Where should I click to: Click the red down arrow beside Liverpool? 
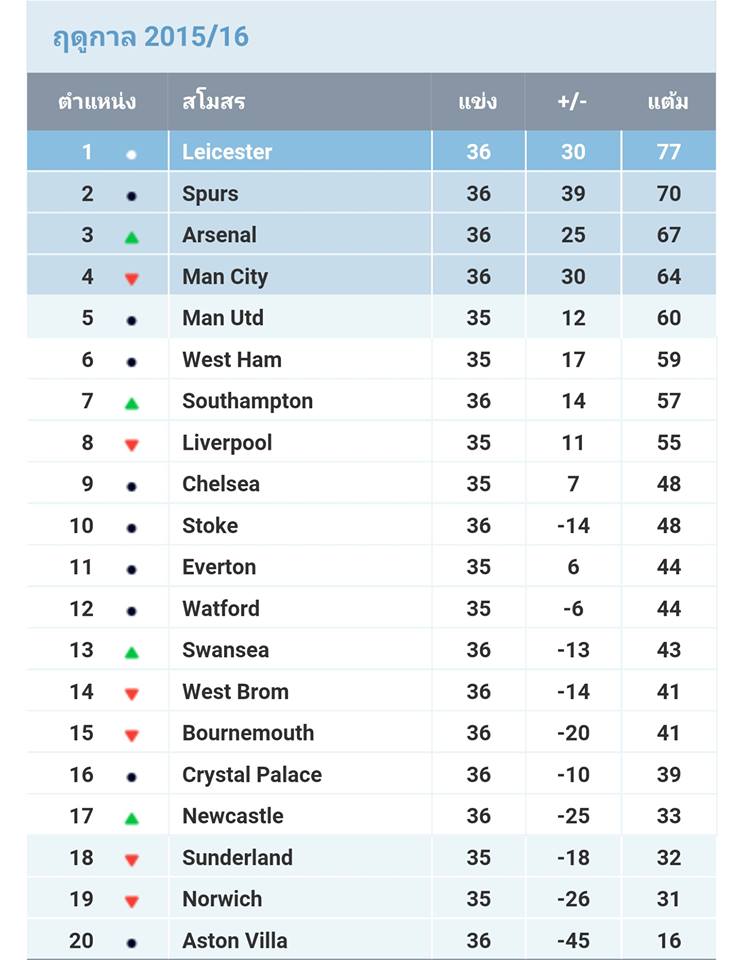click(132, 445)
